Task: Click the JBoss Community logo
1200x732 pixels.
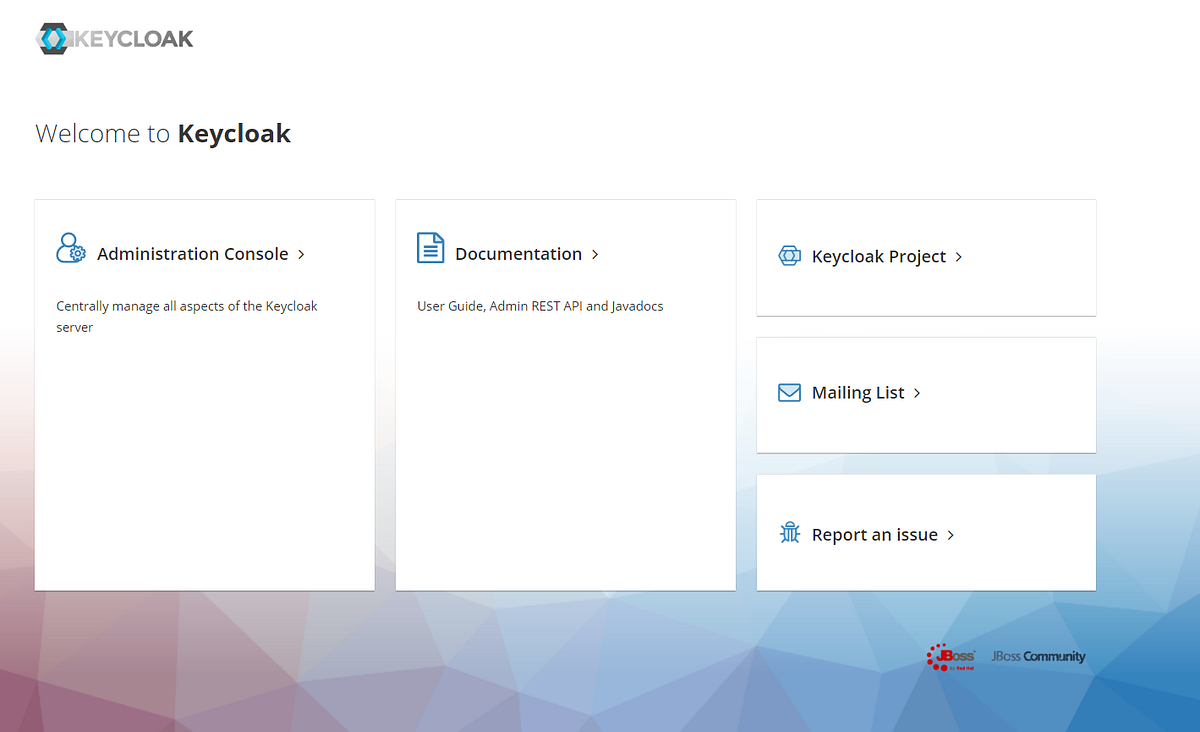Action: point(1037,656)
